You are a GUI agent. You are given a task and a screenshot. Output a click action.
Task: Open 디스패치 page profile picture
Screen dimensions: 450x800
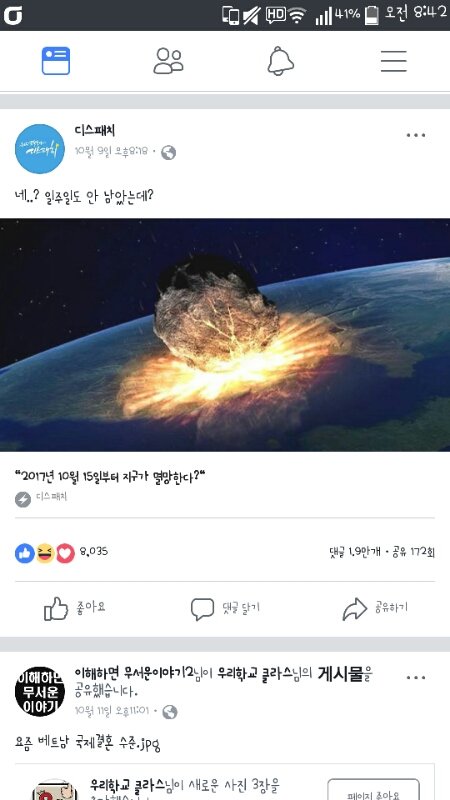click(x=40, y=149)
